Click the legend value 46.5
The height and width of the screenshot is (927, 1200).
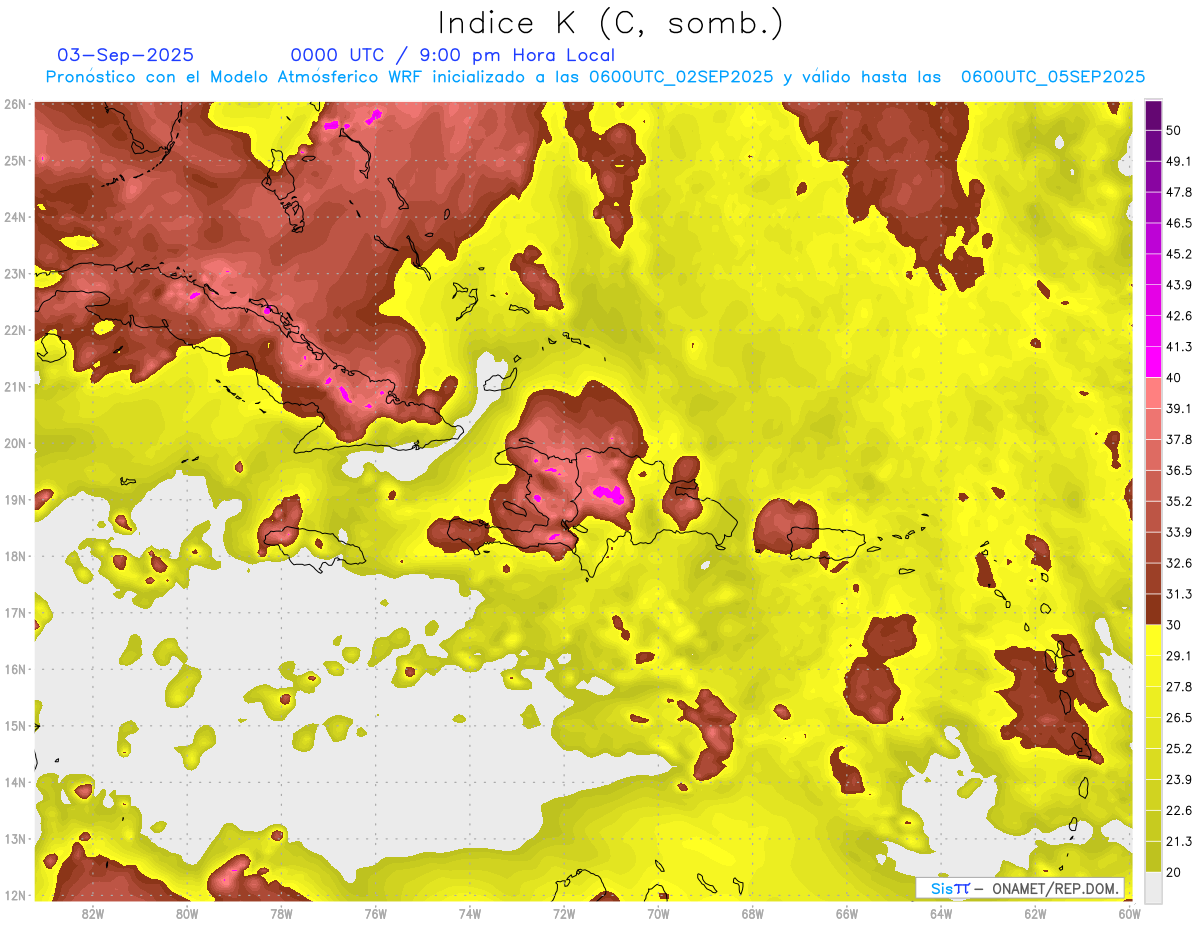click(1179, 223)
